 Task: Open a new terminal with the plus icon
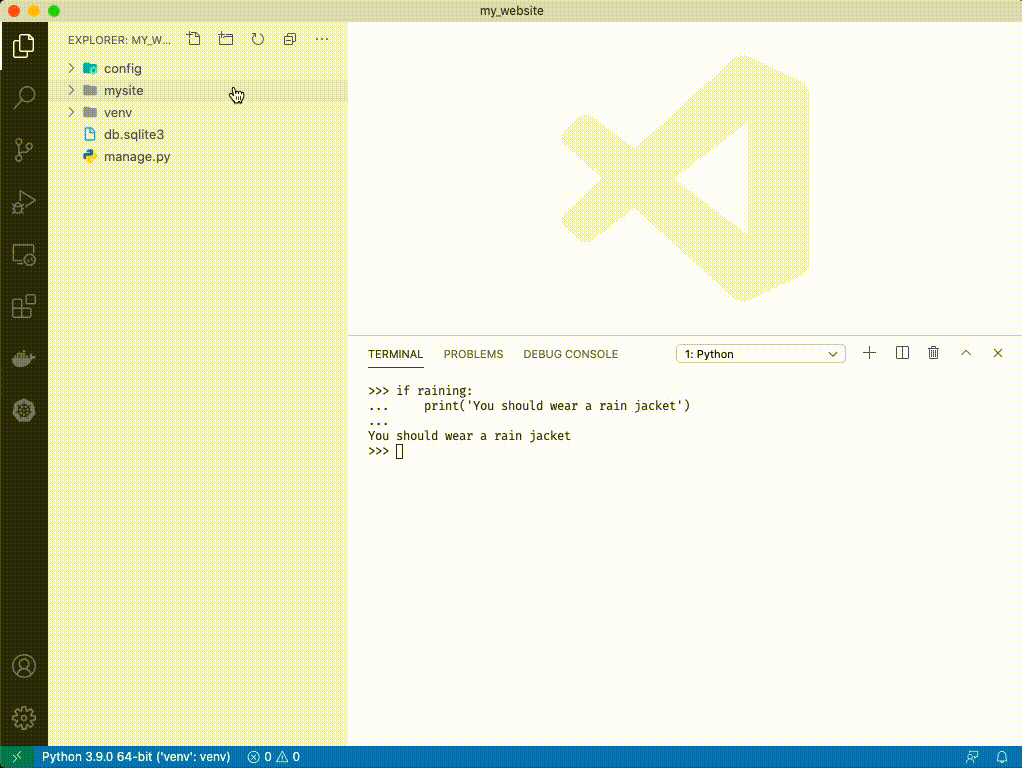(x=869, y=353)
